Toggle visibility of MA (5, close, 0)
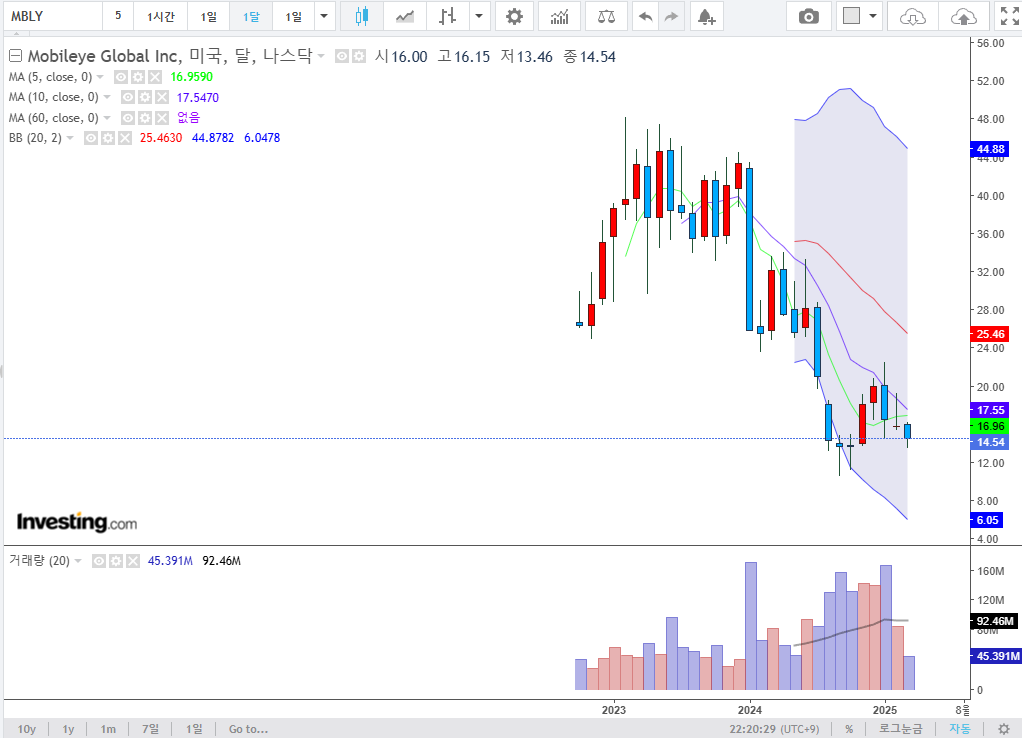This screenshot has width=1022, height=738. tap(121, 77)
